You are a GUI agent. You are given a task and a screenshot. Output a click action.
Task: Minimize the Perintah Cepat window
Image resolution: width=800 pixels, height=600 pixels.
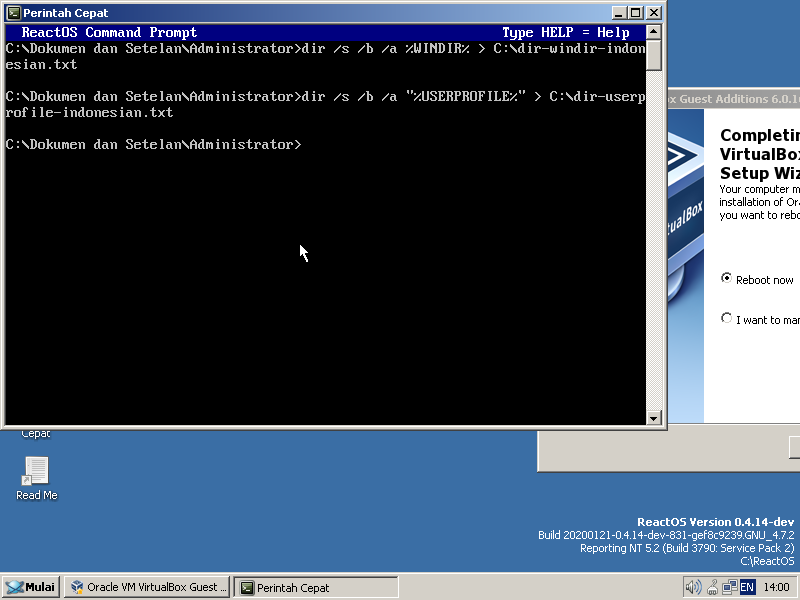tap(619, 13)
